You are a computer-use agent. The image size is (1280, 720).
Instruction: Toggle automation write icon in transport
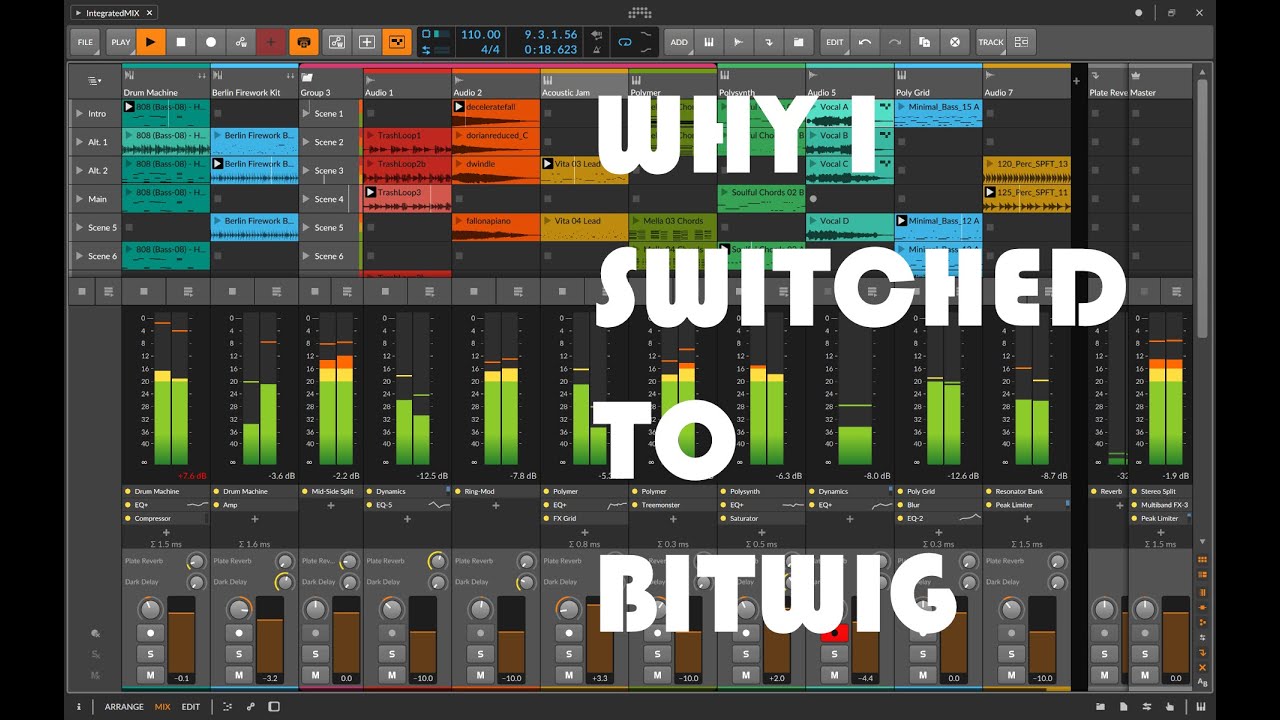click(240, 42)
